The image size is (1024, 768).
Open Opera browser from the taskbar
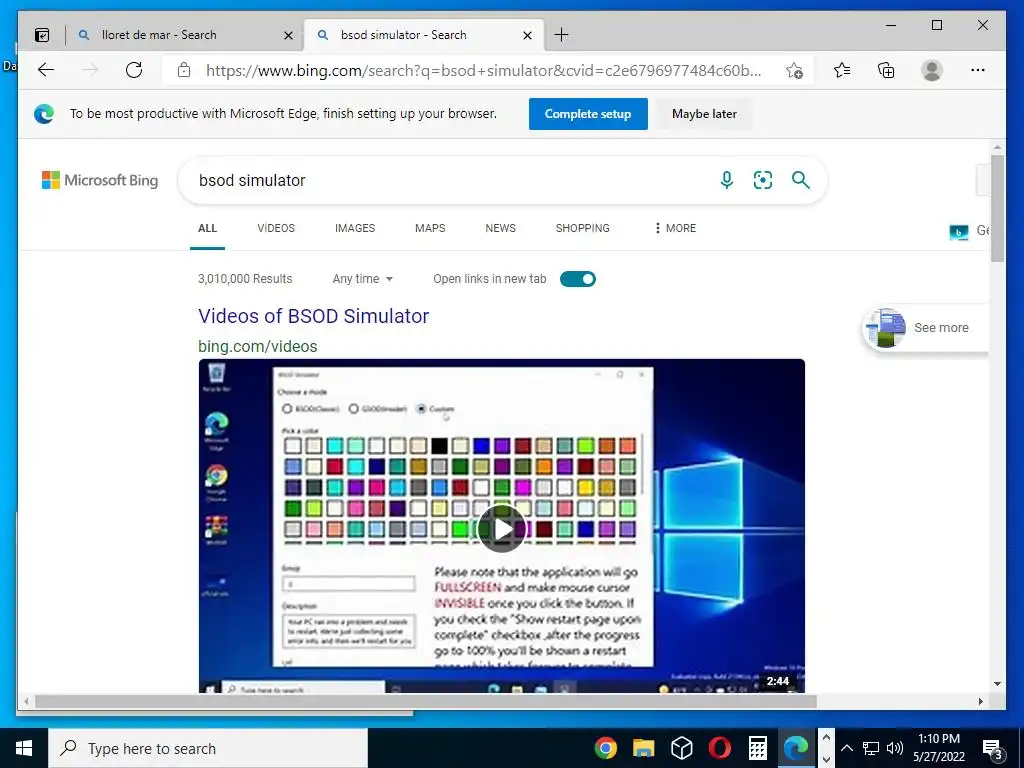[719, 748]
